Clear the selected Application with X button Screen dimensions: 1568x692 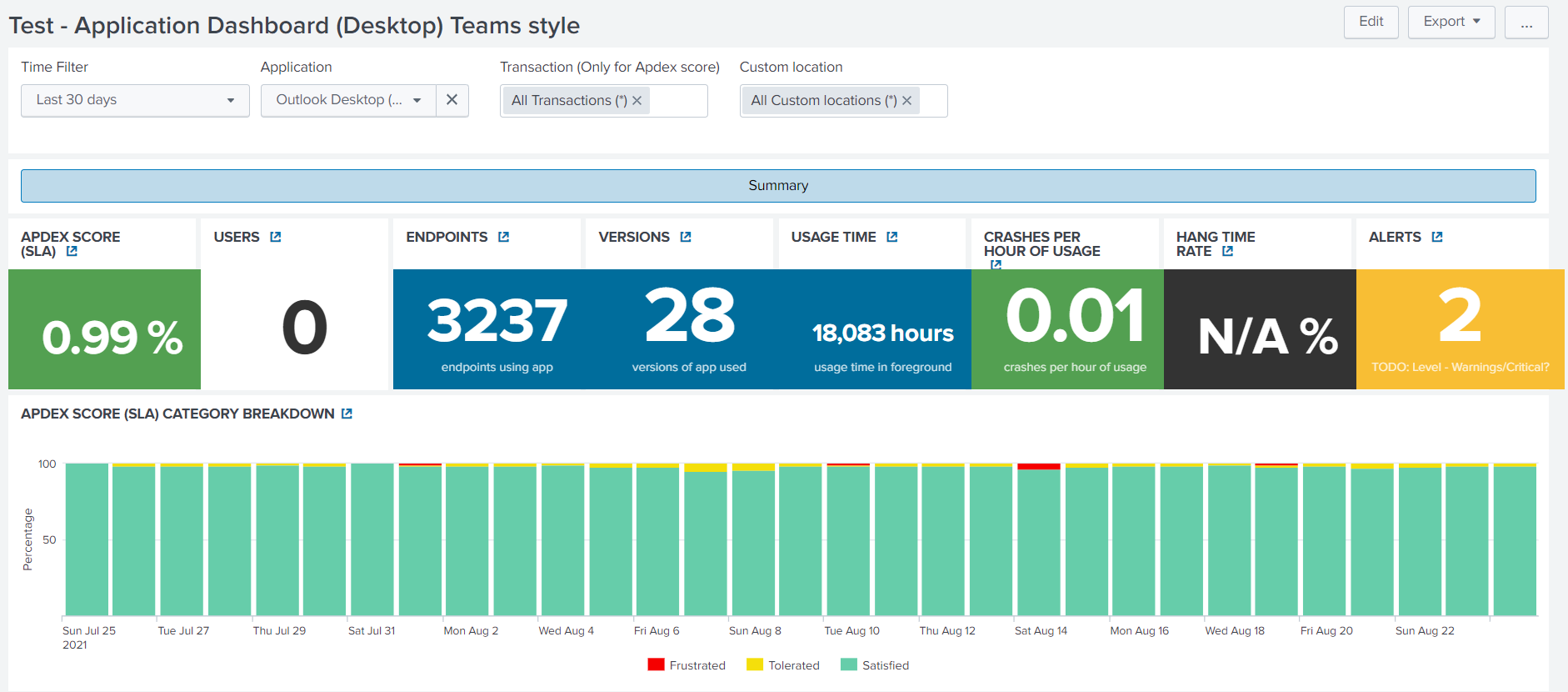pyautogui.click(x=452, y=100)
